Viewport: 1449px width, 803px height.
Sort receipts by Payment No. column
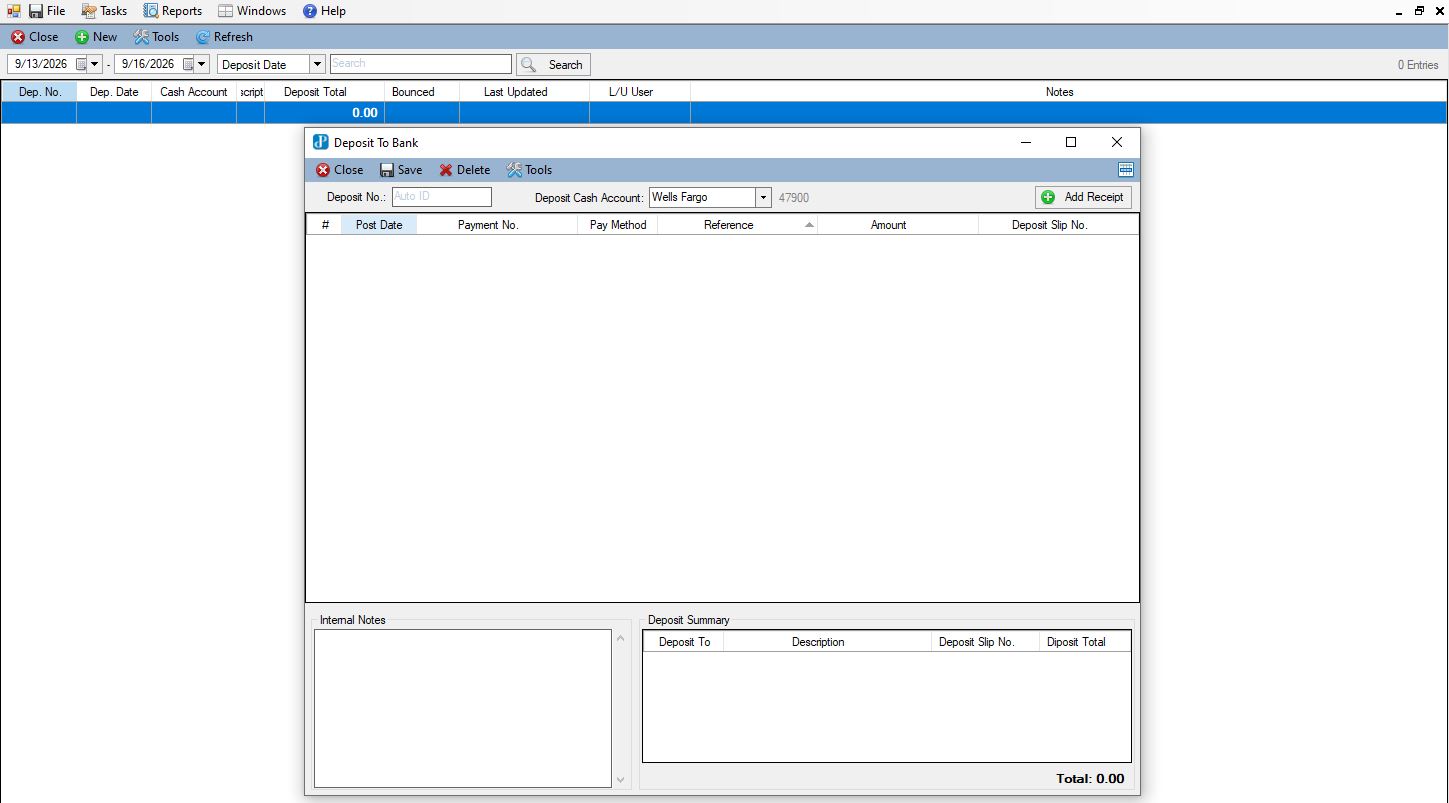(x=497, y=225)
